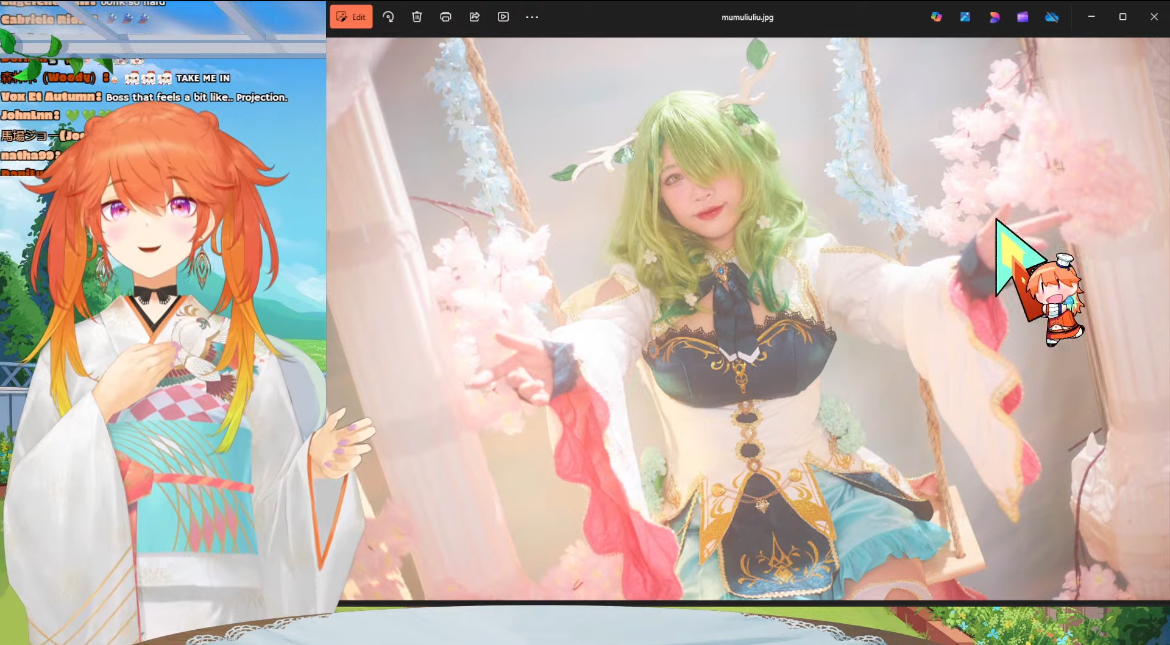The height and width of the screenshot is (645, 1170).
Task: Click the pink-purple swirl app icon in the title bar
Action: pyautogui.click(x=994, y=16)
